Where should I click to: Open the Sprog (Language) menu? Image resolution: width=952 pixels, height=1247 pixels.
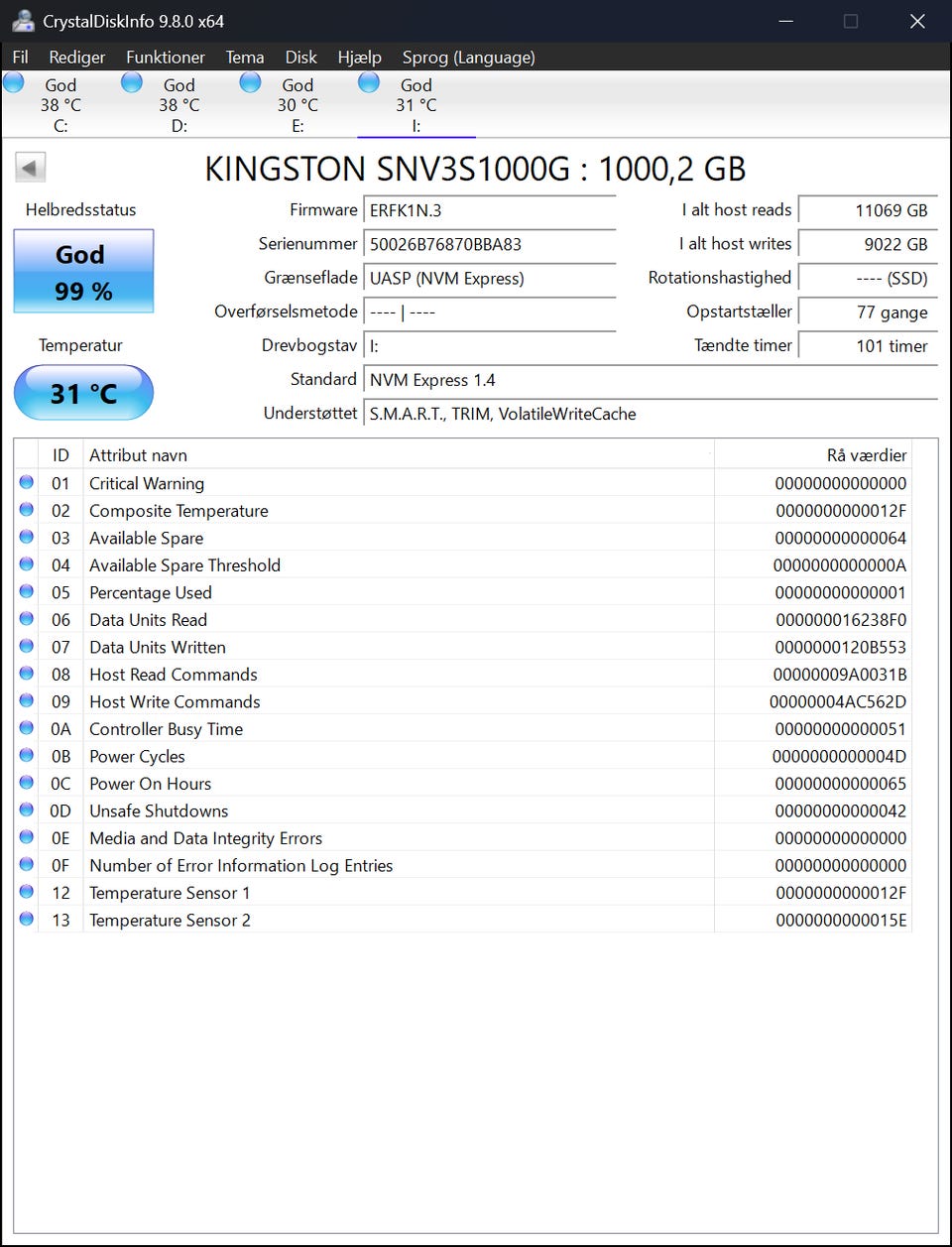(x=469, y=57)
